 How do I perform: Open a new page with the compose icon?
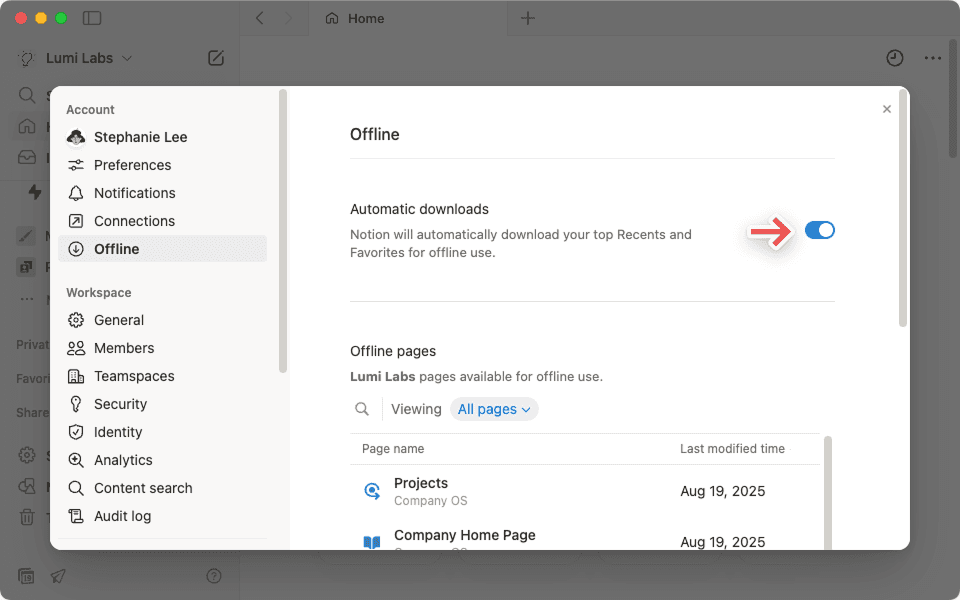tap(216, 58)
